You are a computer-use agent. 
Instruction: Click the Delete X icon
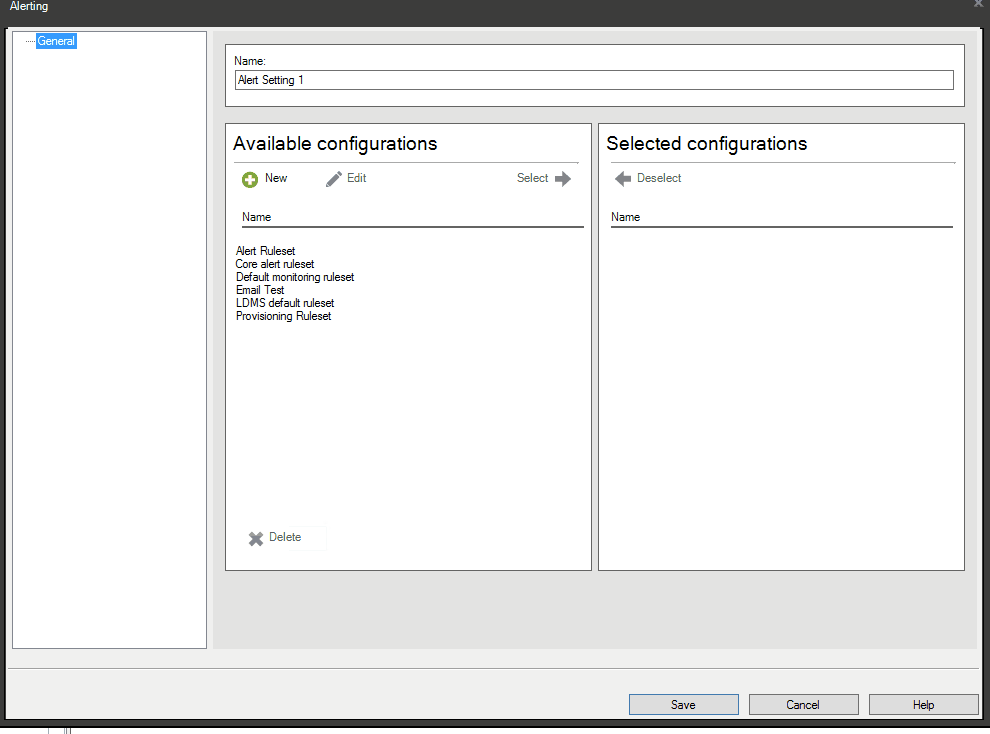[257, 538]
